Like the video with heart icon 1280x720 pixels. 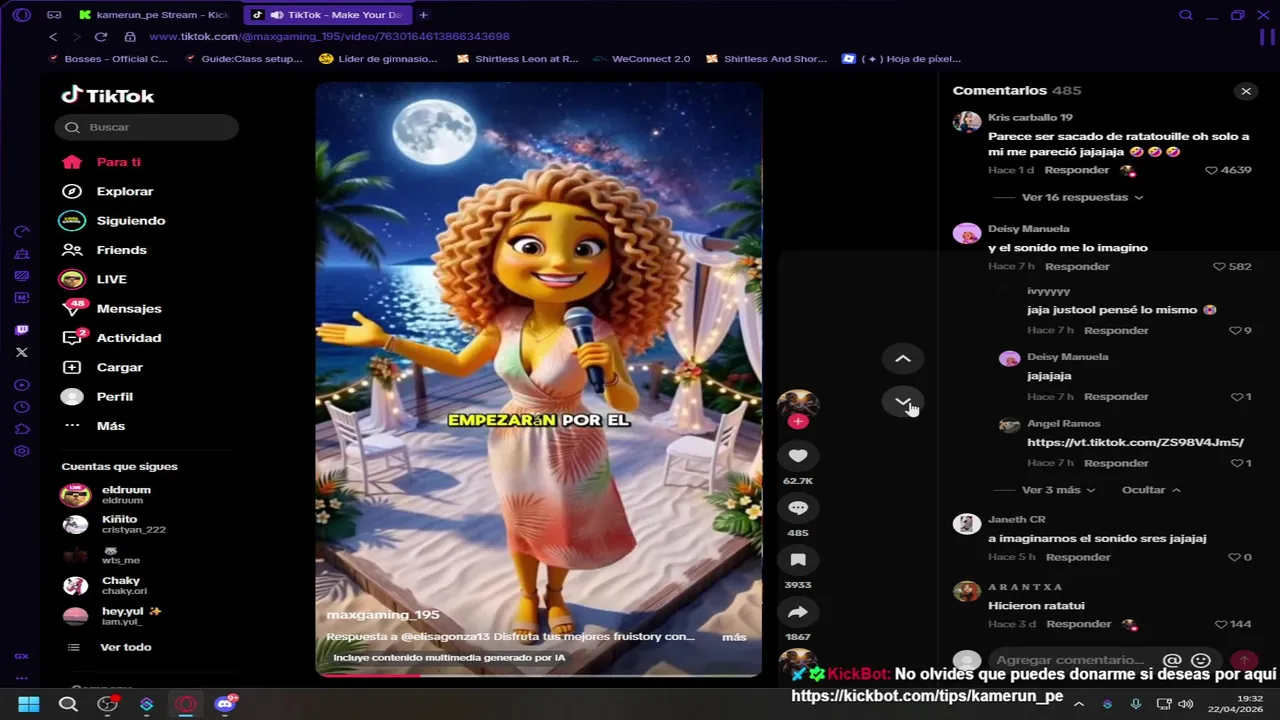click(x=798, y=456)
